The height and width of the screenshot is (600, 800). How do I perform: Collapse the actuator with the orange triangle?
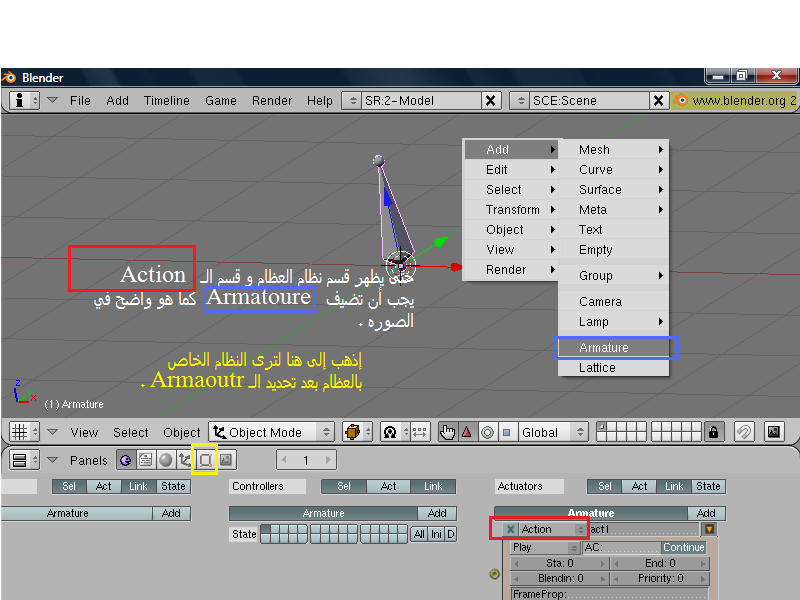709,529
